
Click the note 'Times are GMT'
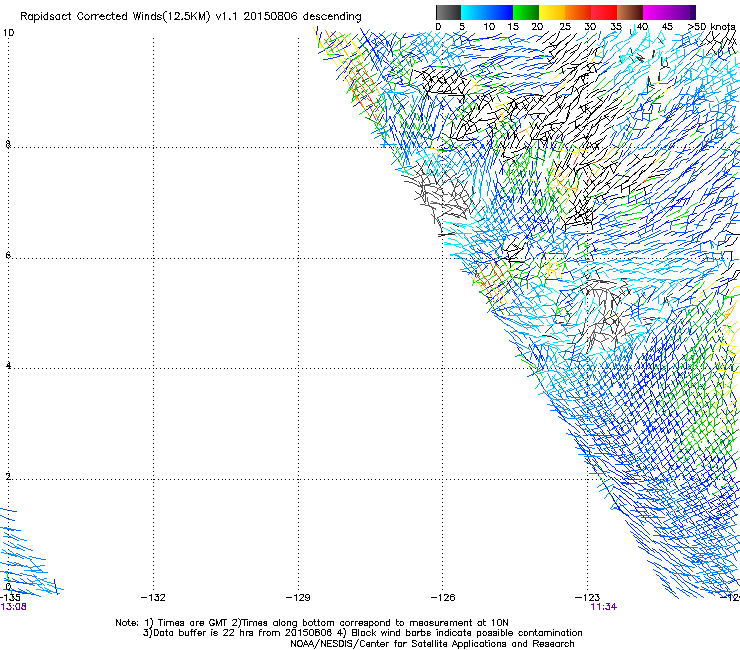coord(193,623)
